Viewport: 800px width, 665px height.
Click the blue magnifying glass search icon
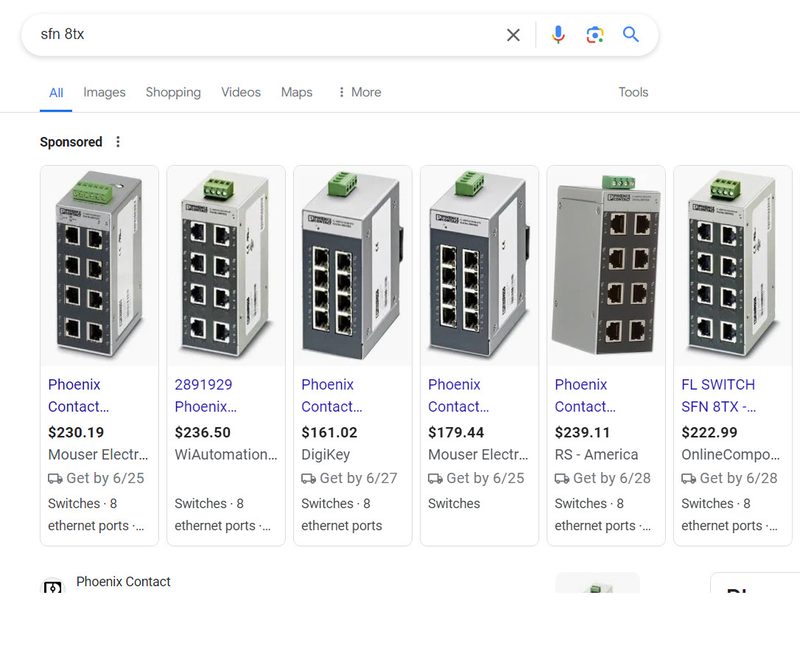[x=631, y=35]
